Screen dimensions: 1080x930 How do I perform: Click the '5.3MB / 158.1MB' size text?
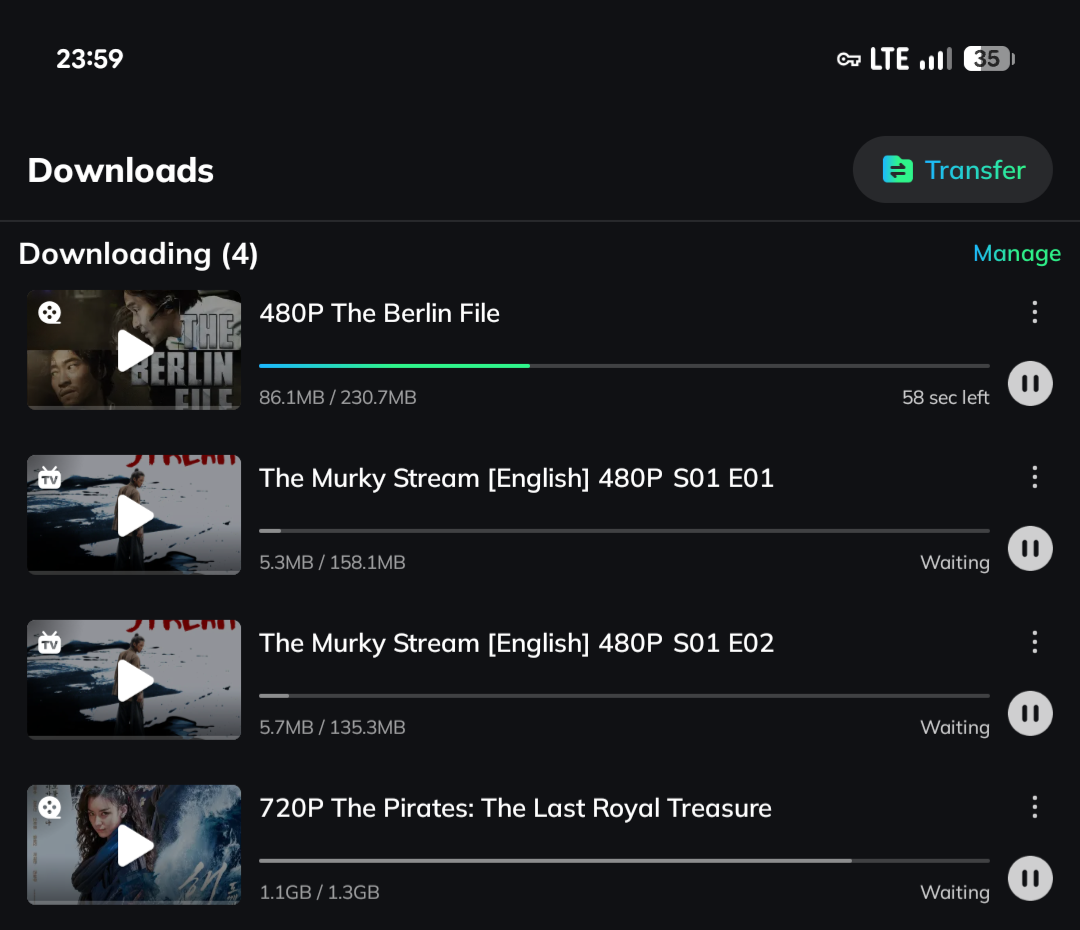tap(332, 562)
